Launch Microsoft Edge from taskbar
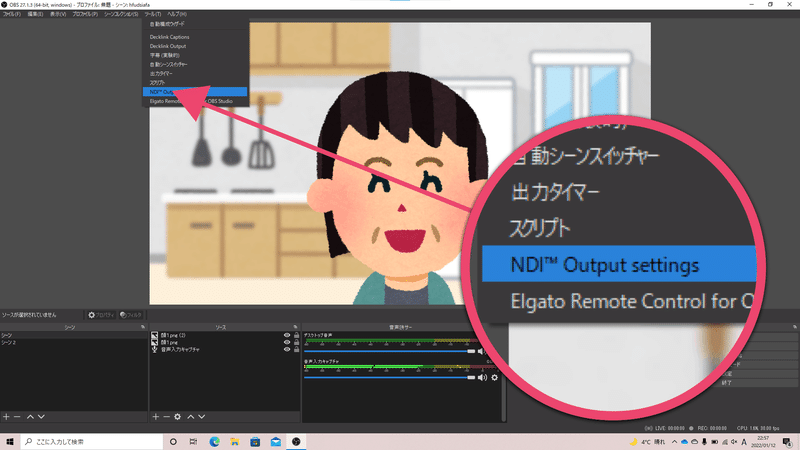The image size is (800, 450). (x=214, y=442)
